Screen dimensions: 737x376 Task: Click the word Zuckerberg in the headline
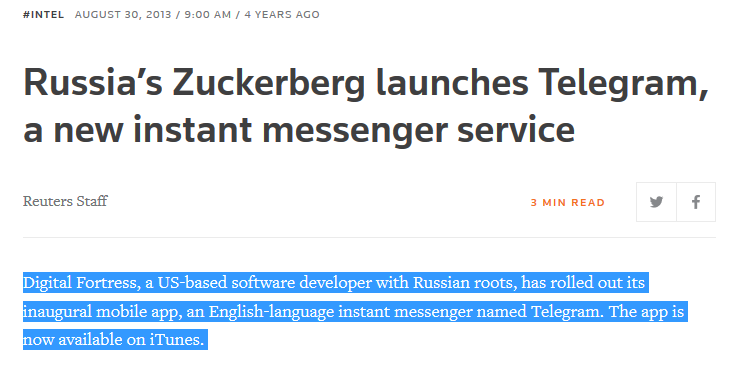(x=268, y=84)
